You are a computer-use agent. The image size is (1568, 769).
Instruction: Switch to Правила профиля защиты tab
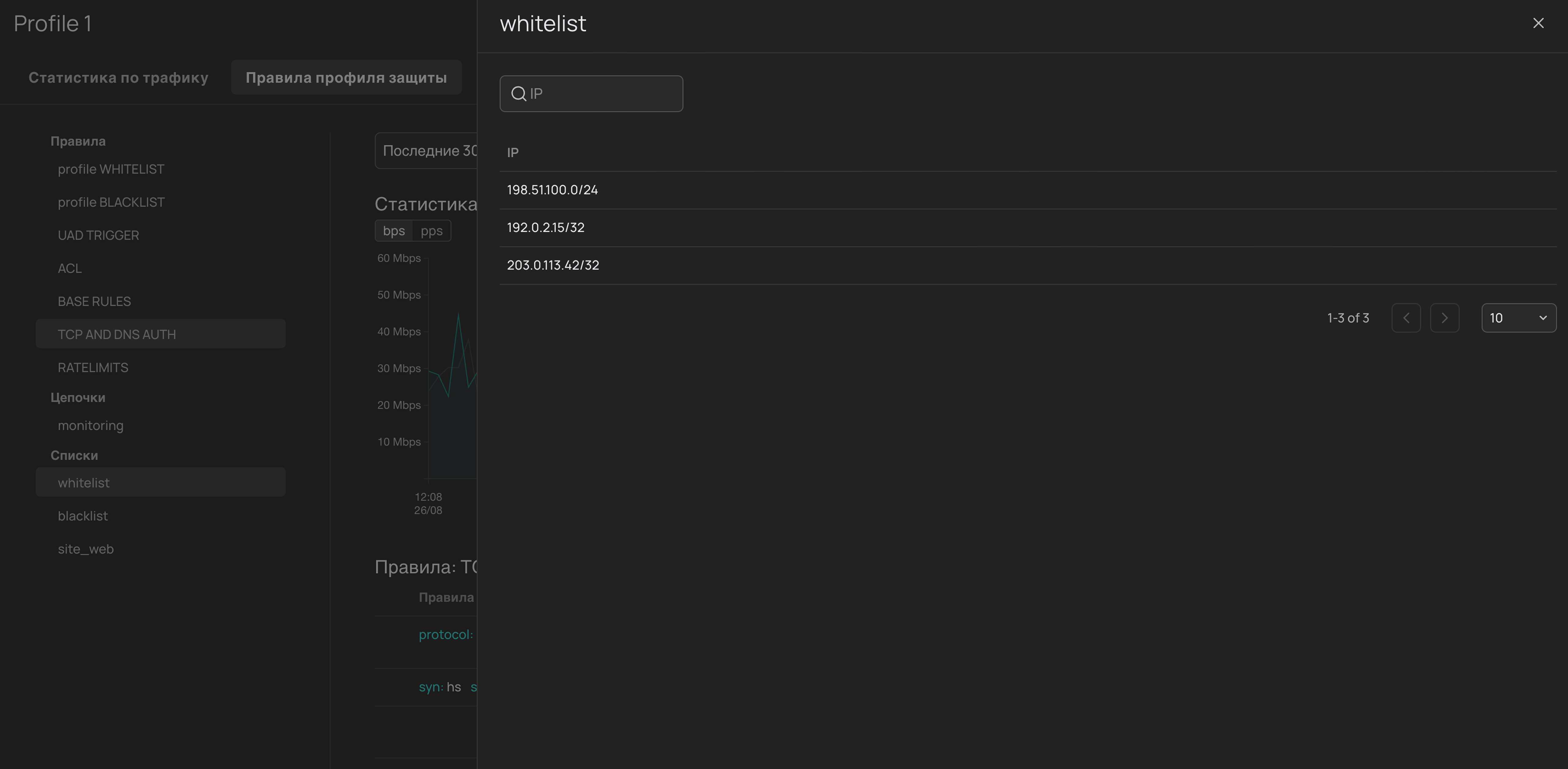[x=346, y=77]
